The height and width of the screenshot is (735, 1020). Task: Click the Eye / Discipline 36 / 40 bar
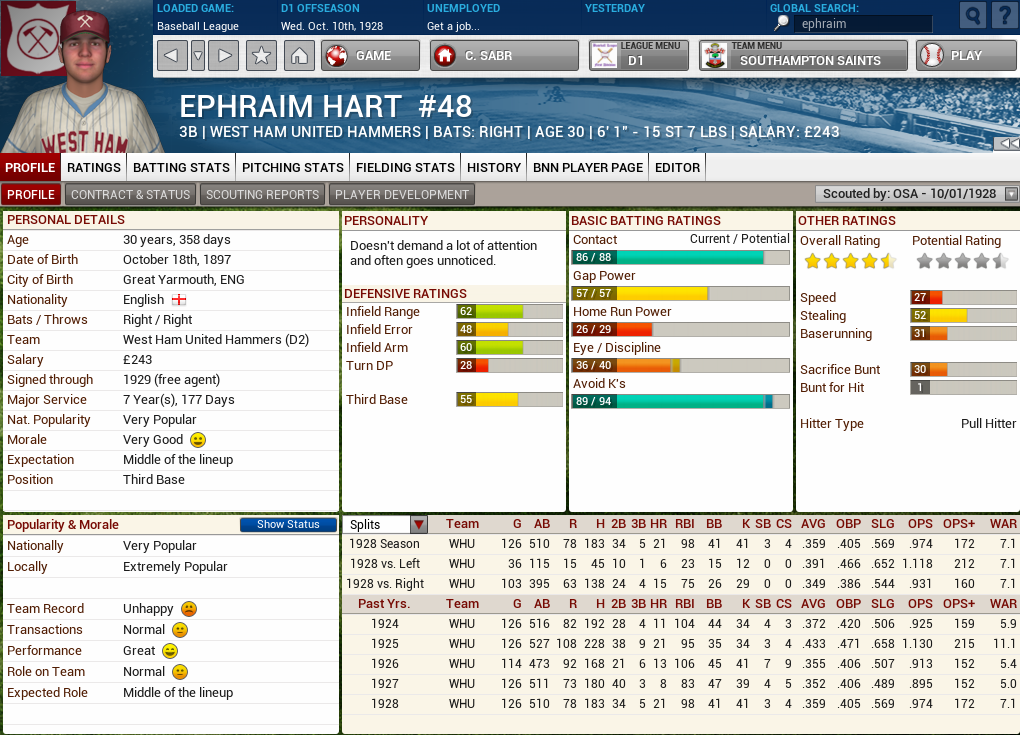click(680, 366)
